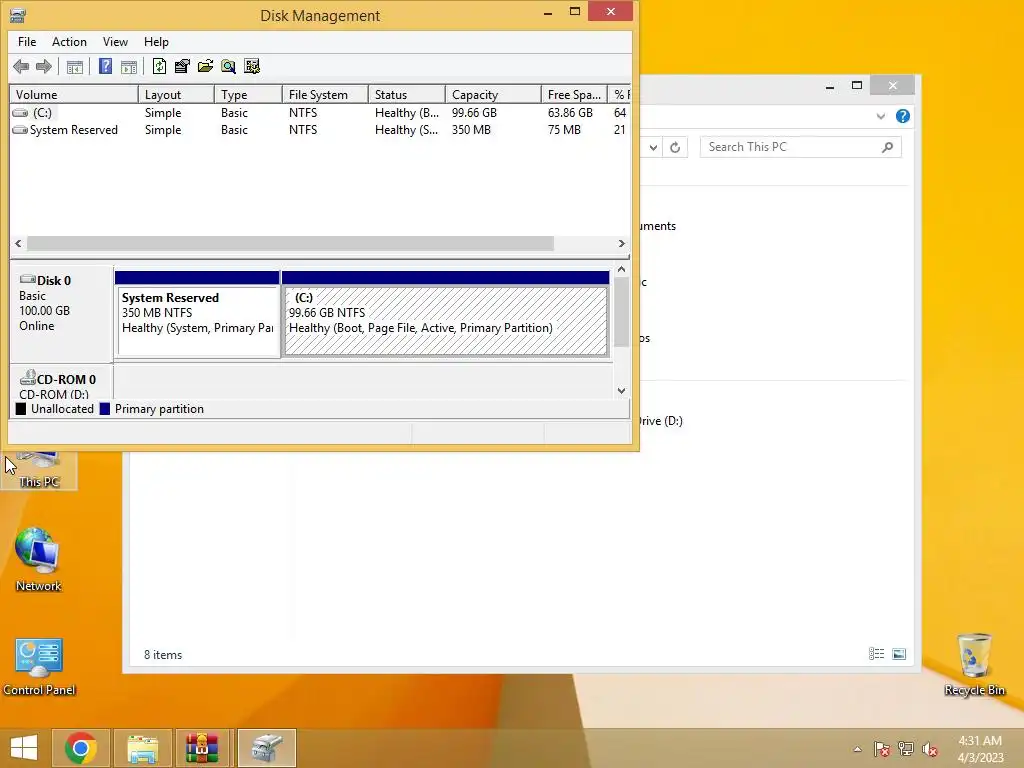The height and width of the screenshot is (768, 1024).
Task: Open the View menu
Action: (x=115, y=42)
